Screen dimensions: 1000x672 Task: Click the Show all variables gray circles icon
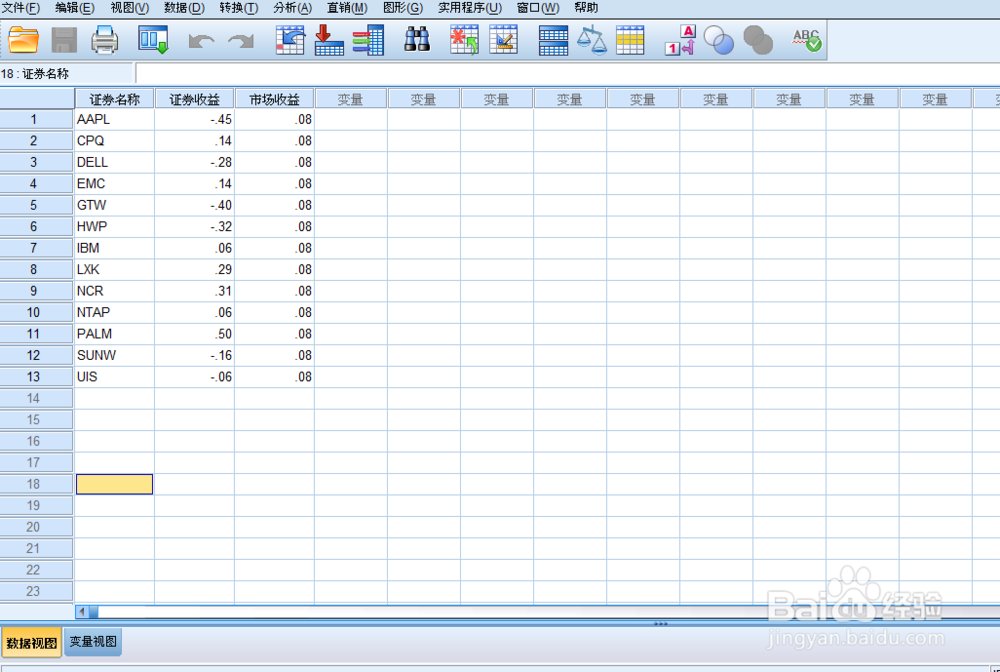(758, 40)
